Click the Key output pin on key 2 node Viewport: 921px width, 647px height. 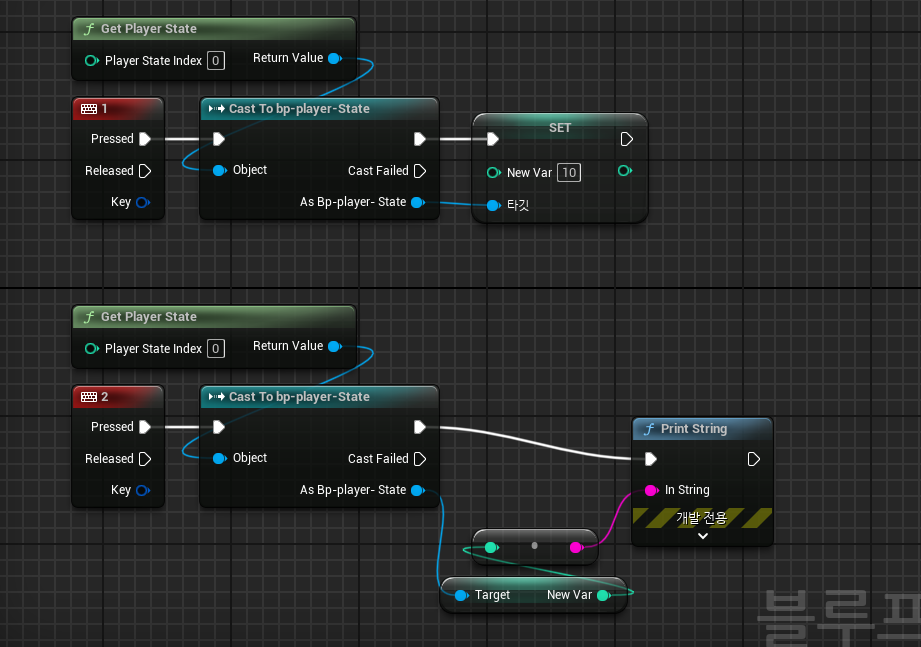coord(143,490)
